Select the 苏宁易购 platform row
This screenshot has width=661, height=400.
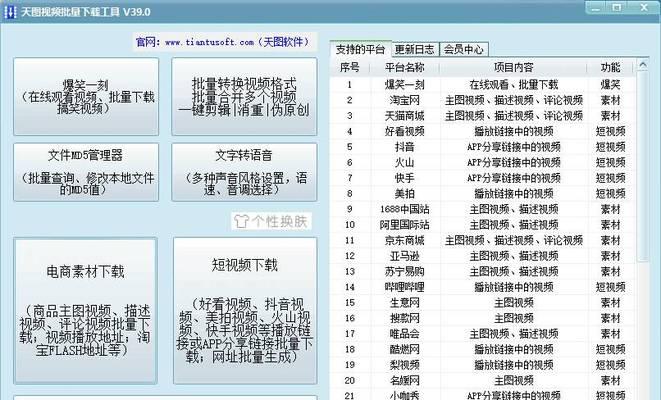tap(483, 272)
